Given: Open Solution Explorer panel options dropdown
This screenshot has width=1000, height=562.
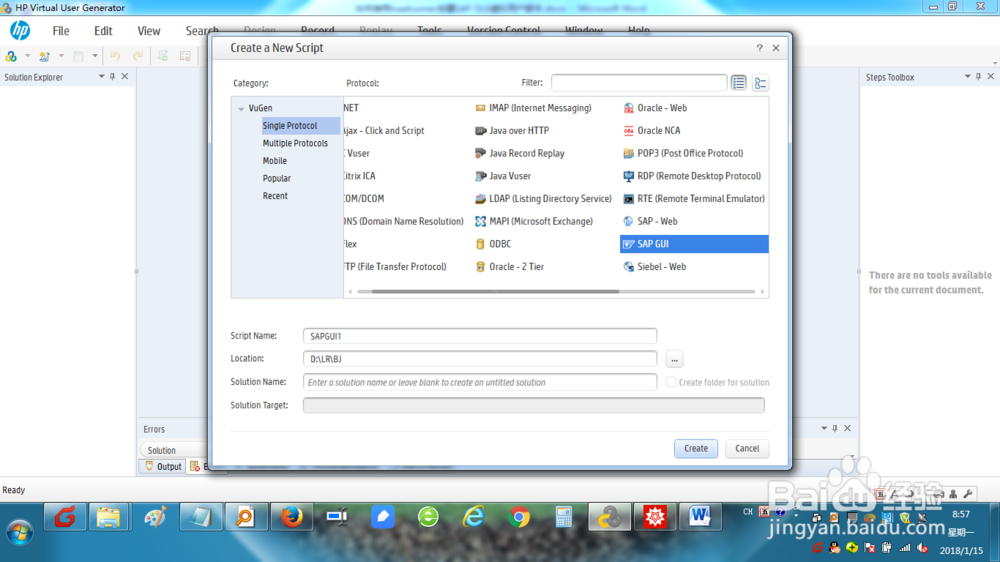Looking at the screenshot, I should pos(101,77).
